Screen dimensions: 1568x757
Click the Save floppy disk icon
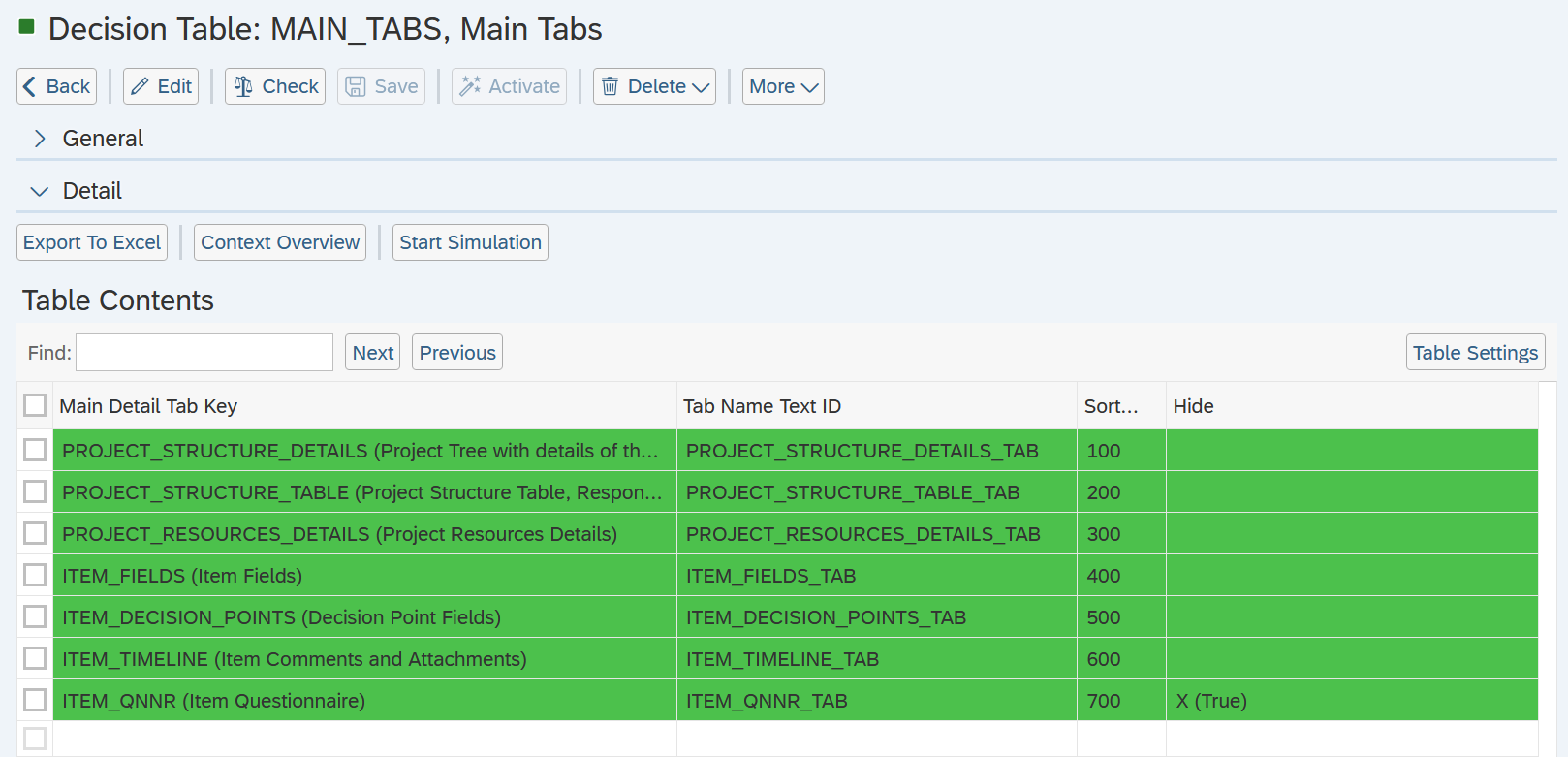[x=356, y=86]
